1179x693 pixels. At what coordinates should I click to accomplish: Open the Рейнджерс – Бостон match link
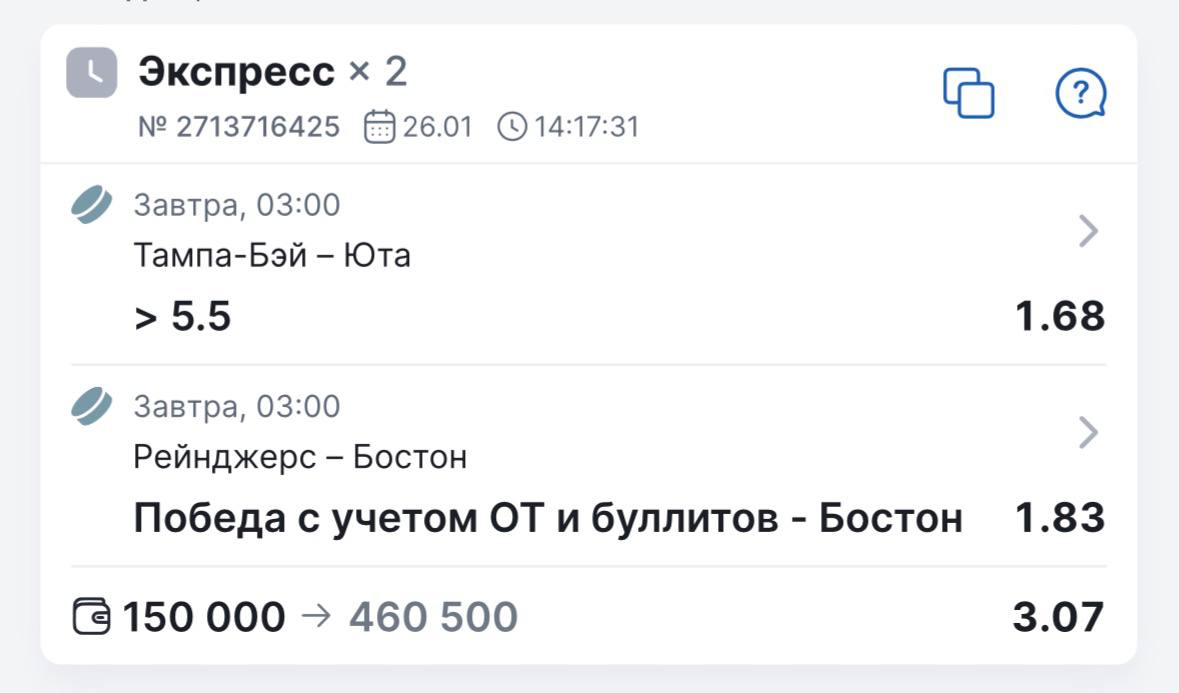pyautogui.click(x=300, y=457)
